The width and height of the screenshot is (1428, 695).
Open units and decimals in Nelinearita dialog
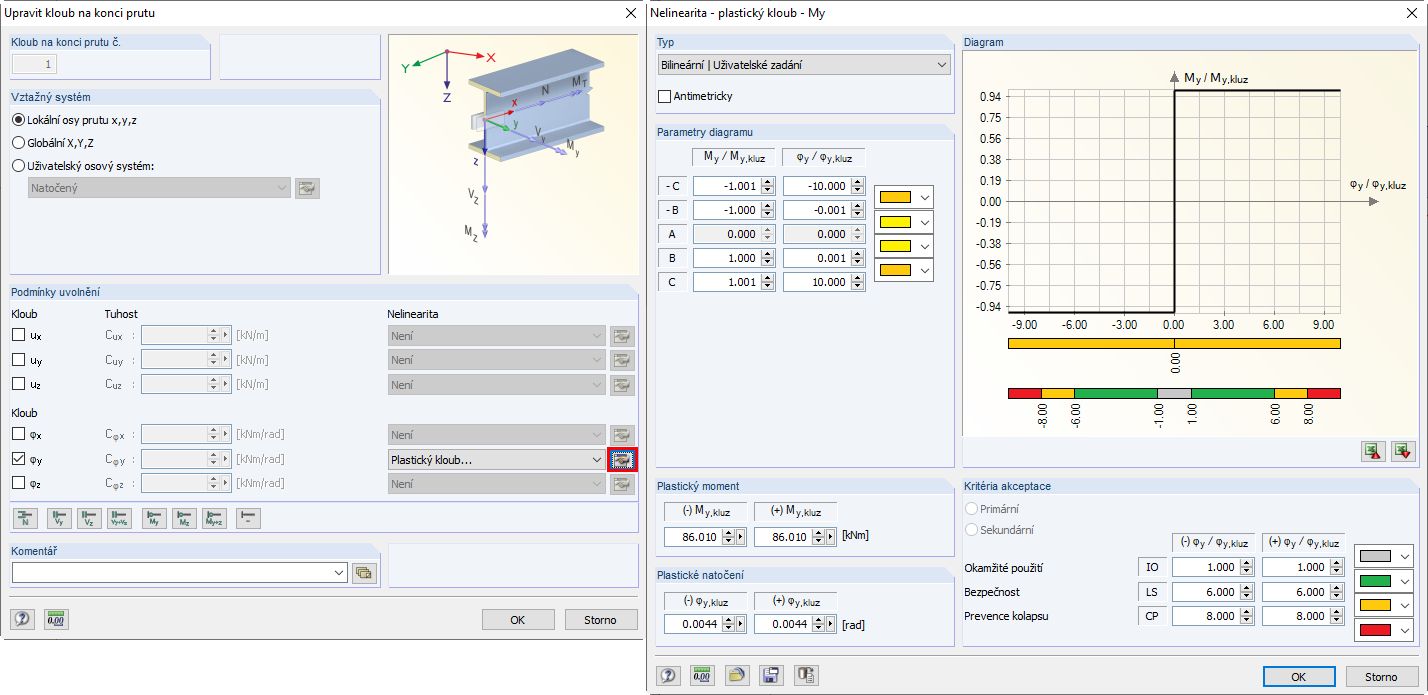(x=702, y=676)
